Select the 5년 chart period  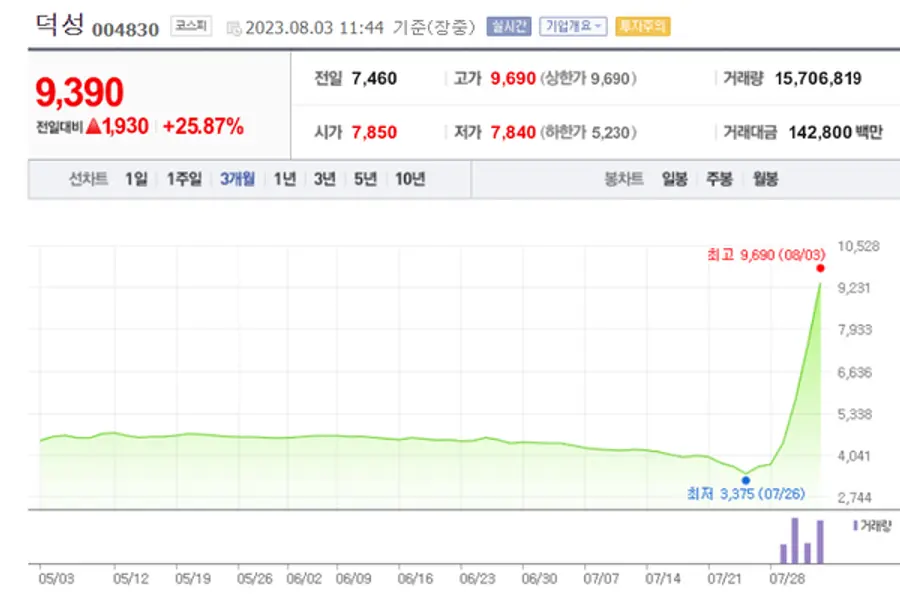365,179
